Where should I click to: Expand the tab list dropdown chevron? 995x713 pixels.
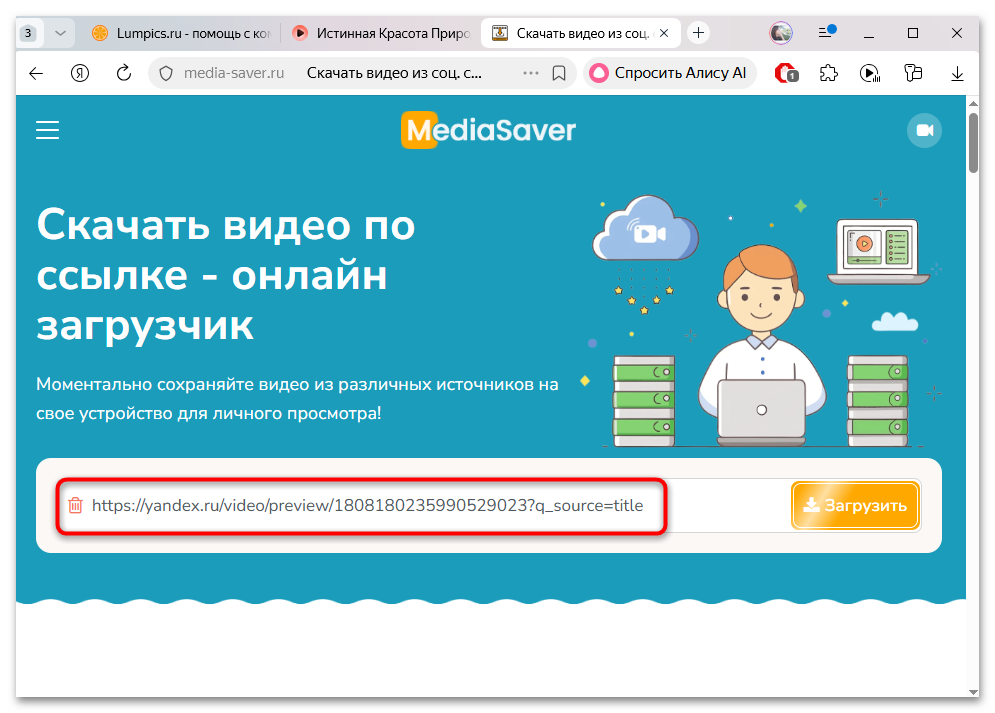click(60, 33)
